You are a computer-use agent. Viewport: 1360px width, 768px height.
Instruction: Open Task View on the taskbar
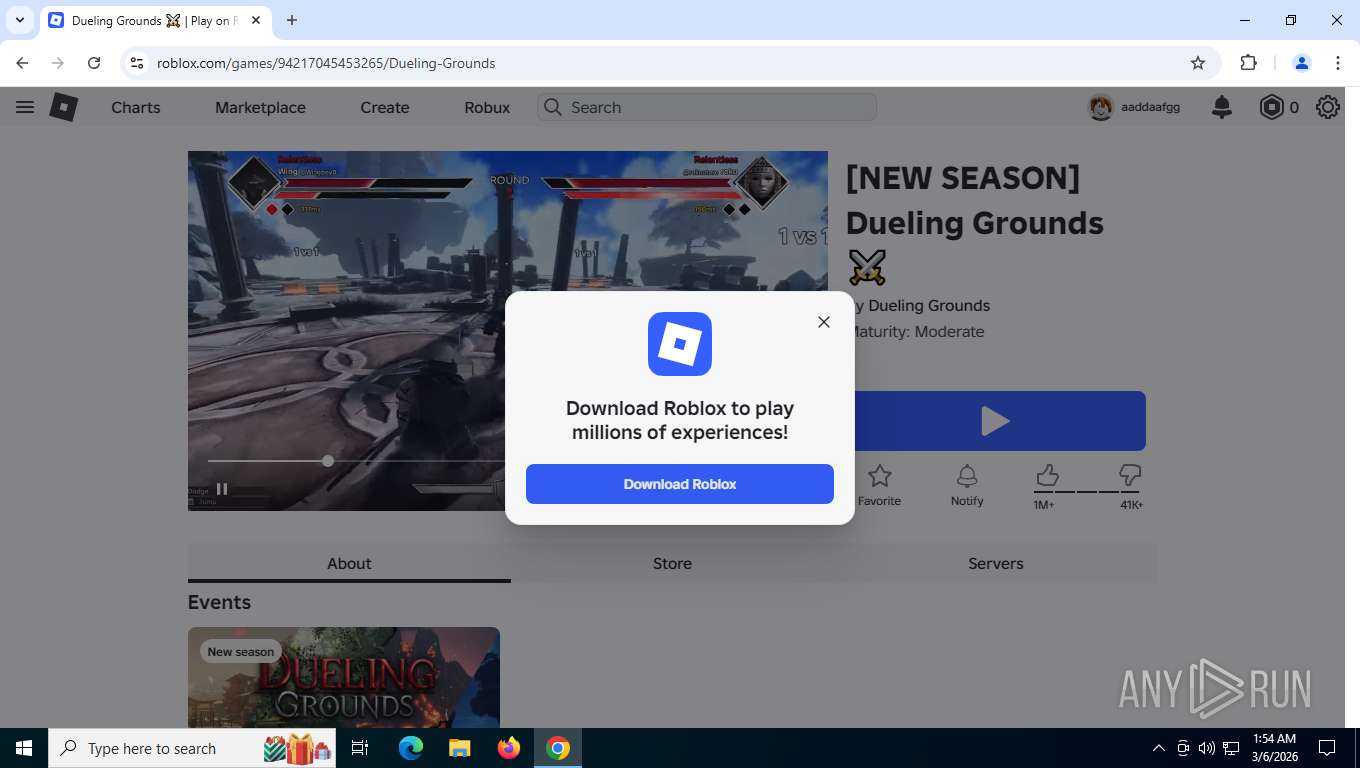click(x=361, y=748)
